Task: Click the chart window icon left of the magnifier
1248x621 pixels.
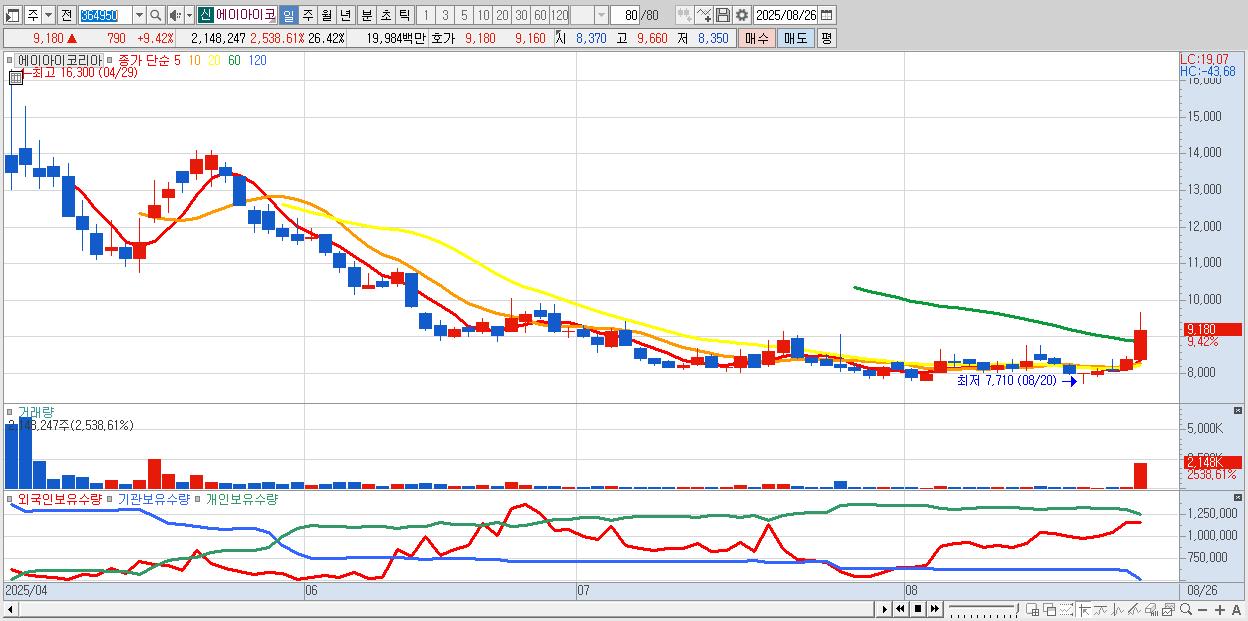Action: pyautogui.click(x=1168, y=610)
